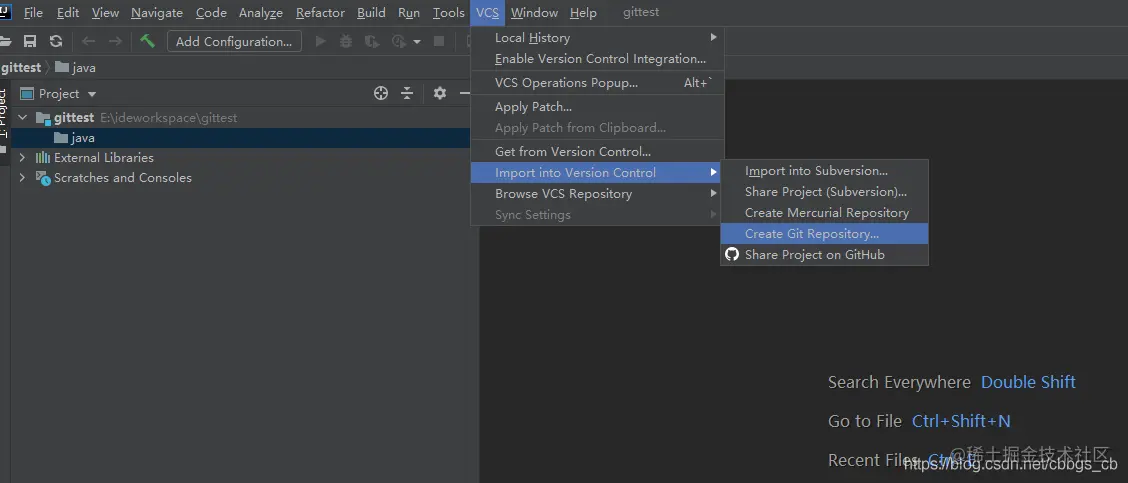
Task: Click the Double Shift shortcut hint
Action: click(x=1028, y=382)
